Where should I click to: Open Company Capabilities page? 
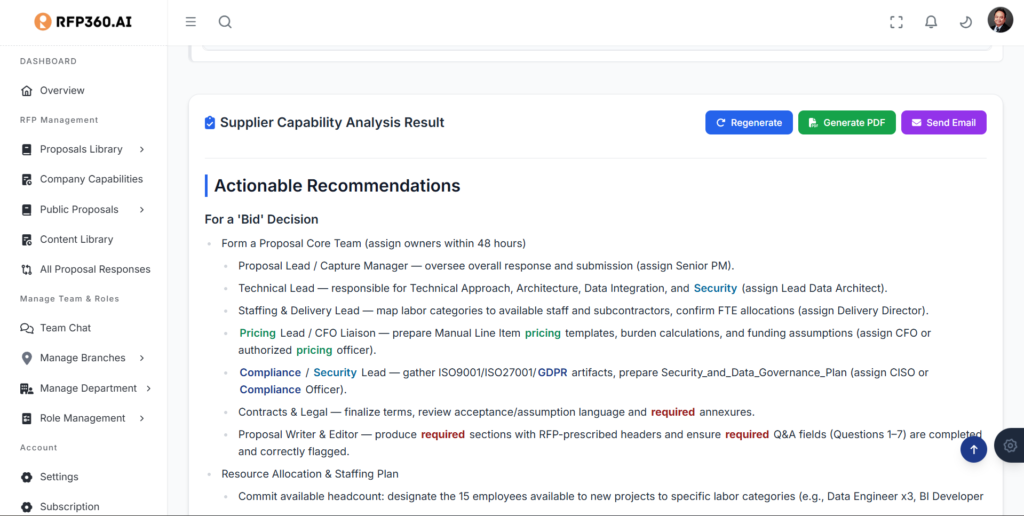(x=90, y=180)
